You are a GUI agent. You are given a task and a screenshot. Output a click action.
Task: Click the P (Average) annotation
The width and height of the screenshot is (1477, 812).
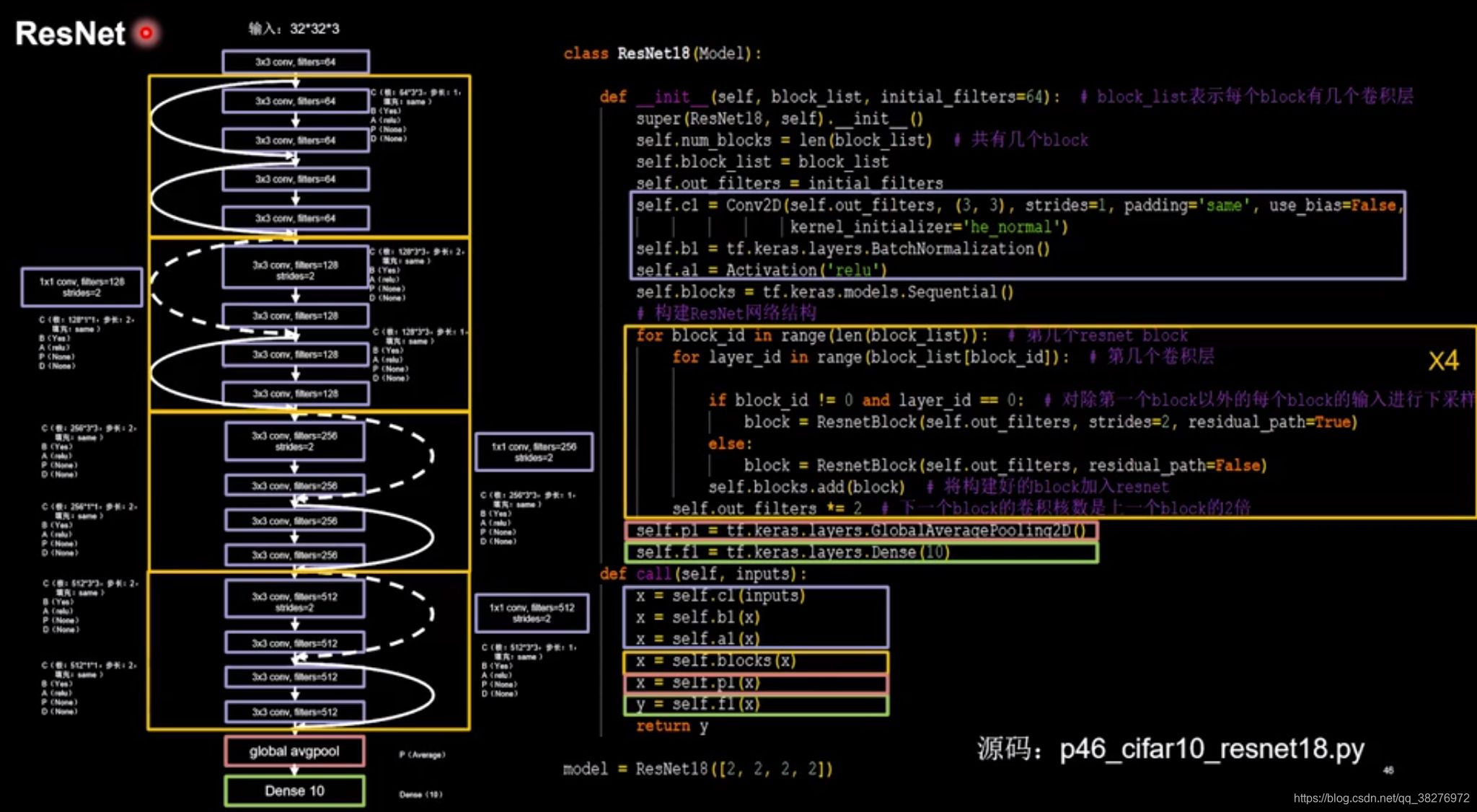click(x=422, y=755)
